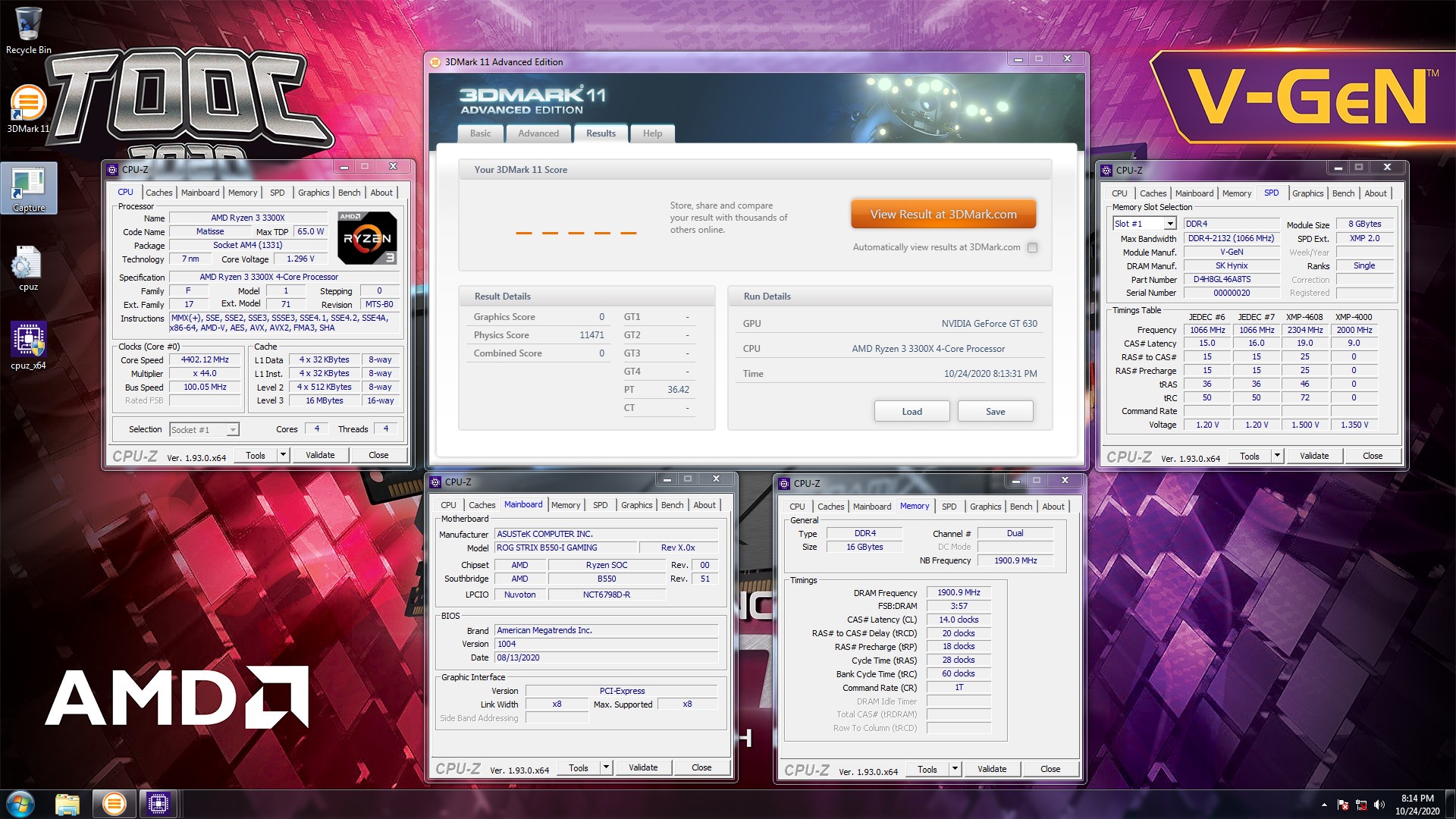Image resolution: width=1456 pixels, height=819 pixels.
Task: Click the Core Speed 4402.12 MHz field
Action: 205,359
